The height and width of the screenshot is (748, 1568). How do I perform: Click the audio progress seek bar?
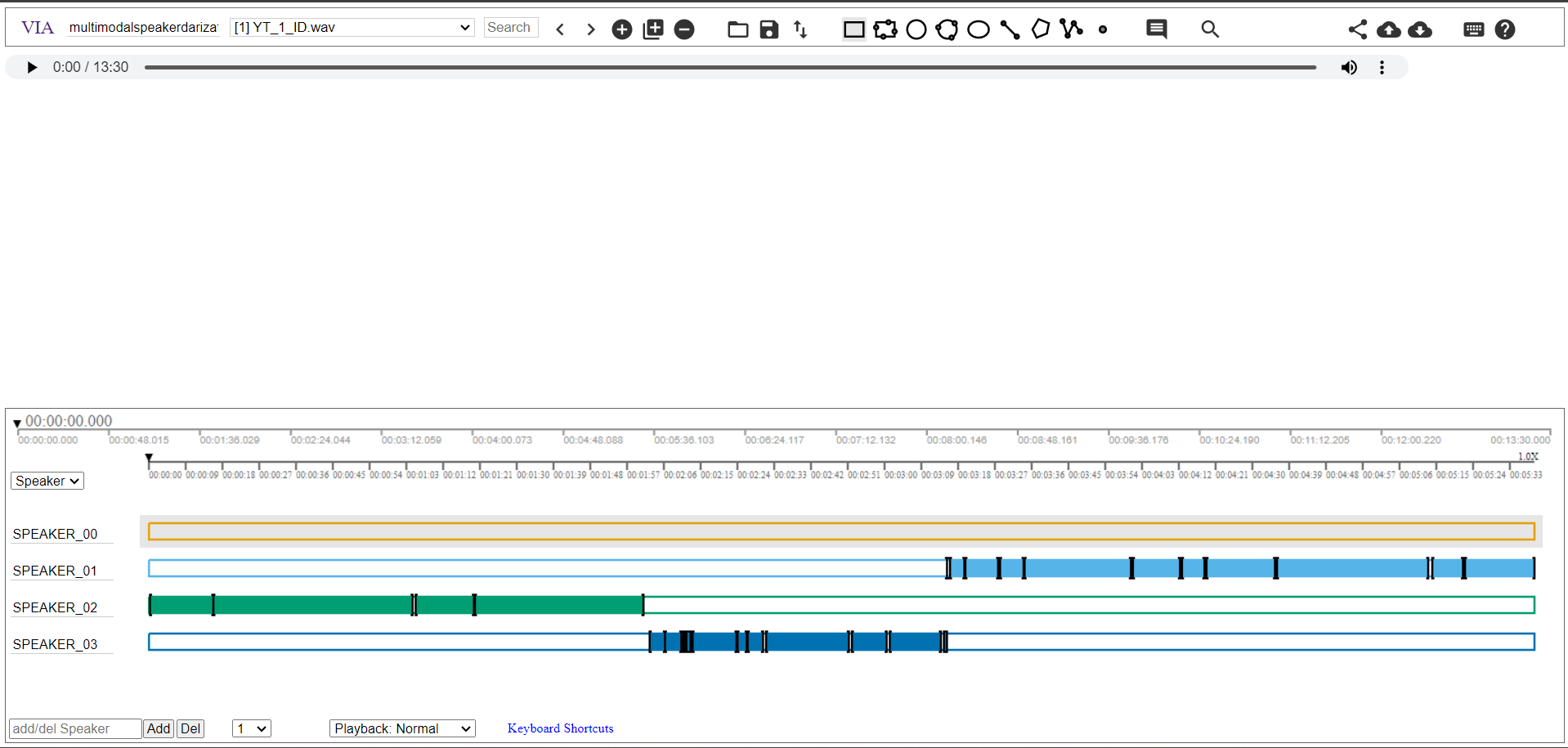tap(729, 67)
